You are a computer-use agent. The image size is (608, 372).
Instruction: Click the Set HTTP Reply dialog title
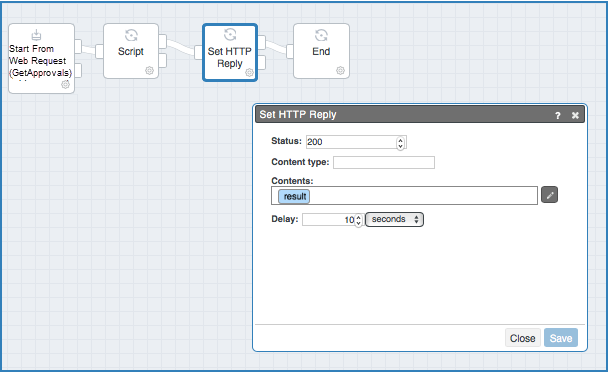coord(298,114)
